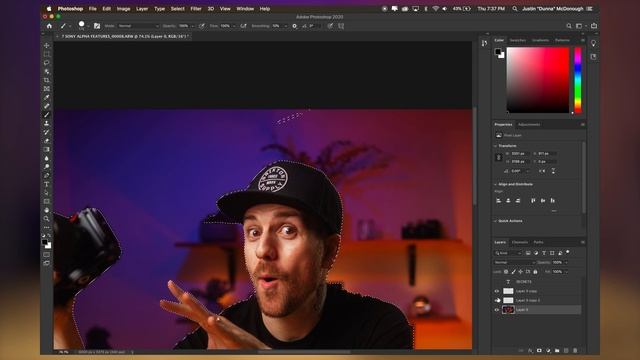640x360 pixels.
Task: Toggle Quick Mask mode in toolbar
Action: [47, 255]
